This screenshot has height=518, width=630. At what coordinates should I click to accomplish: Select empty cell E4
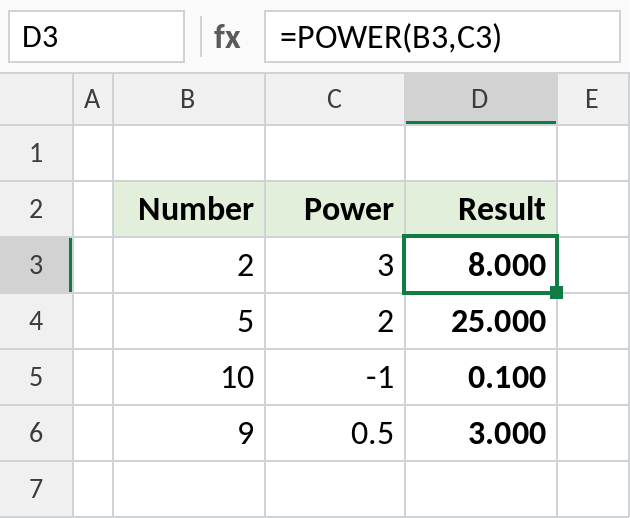[594, 321]
